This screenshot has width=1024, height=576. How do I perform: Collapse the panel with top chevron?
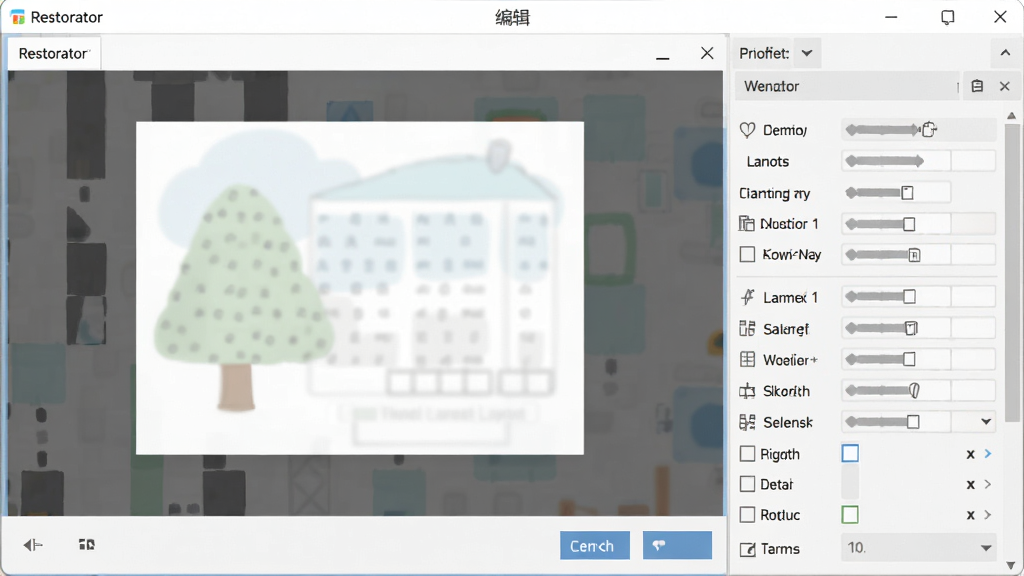pyautogui.click(x=1005, y=54)
